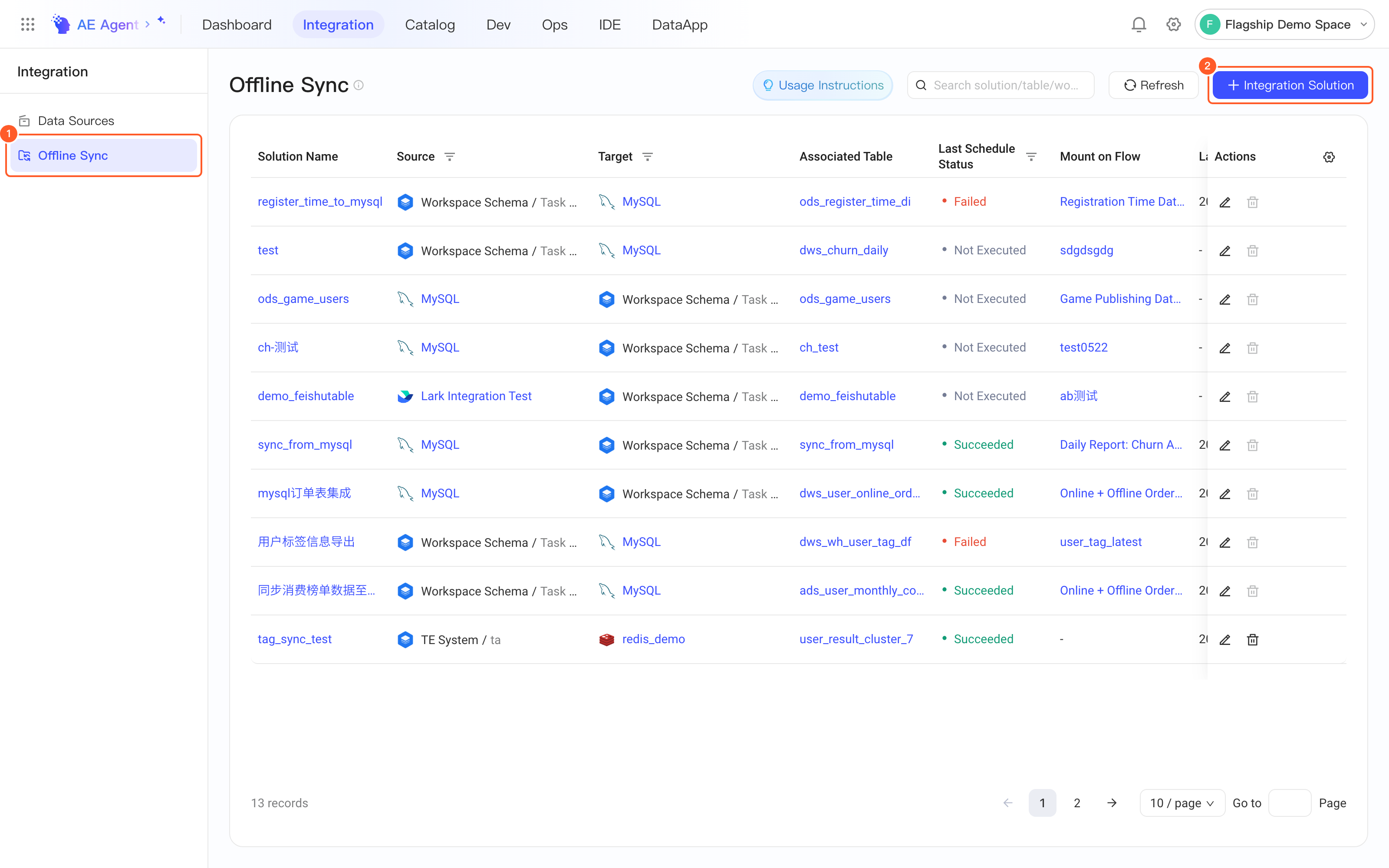Click the Integration Solution button
Viewport: 1389px width, 868px height.
pyautogui.click(x=1290, y=85)
